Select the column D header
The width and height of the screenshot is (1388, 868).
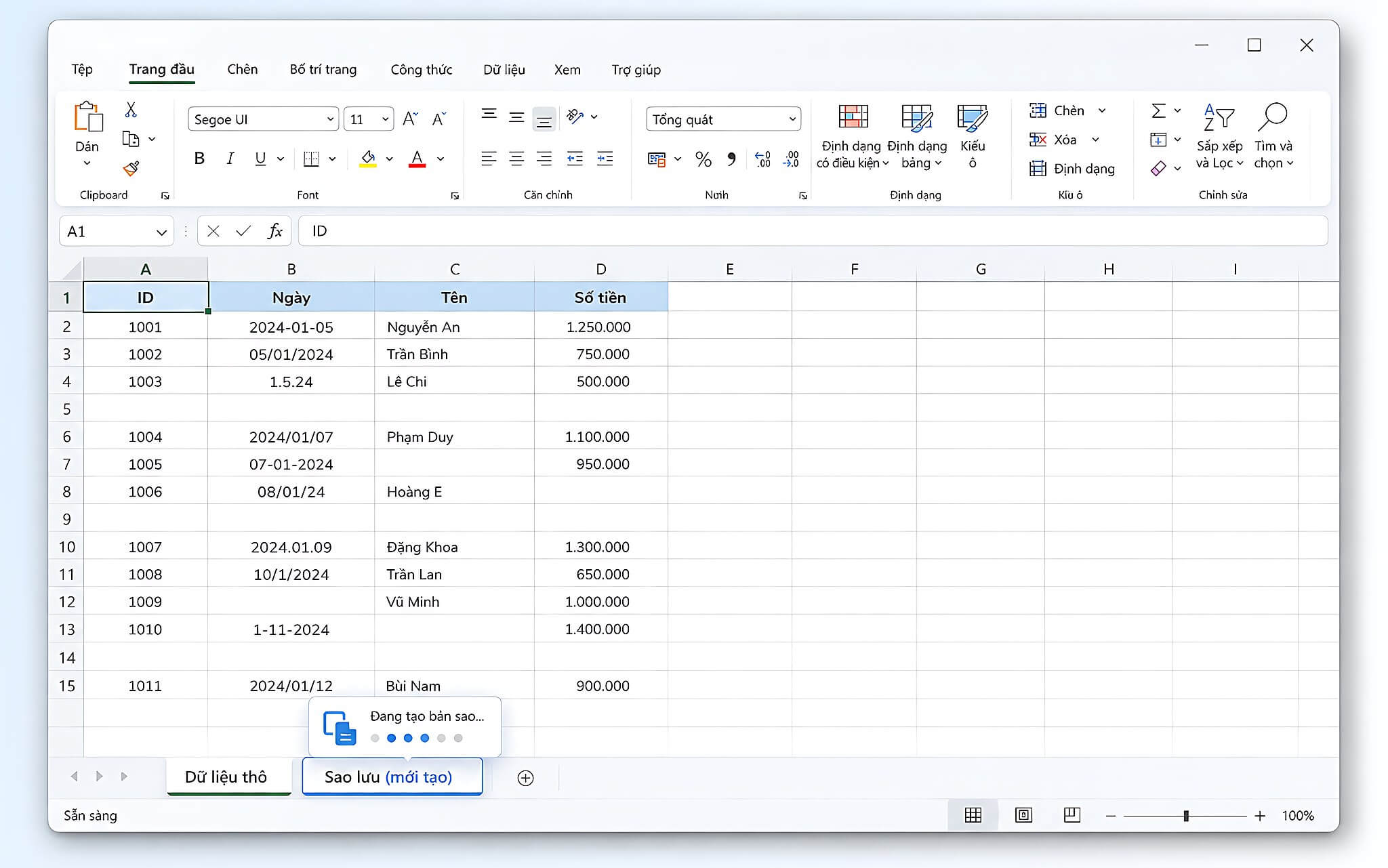[x=600, y=269]
